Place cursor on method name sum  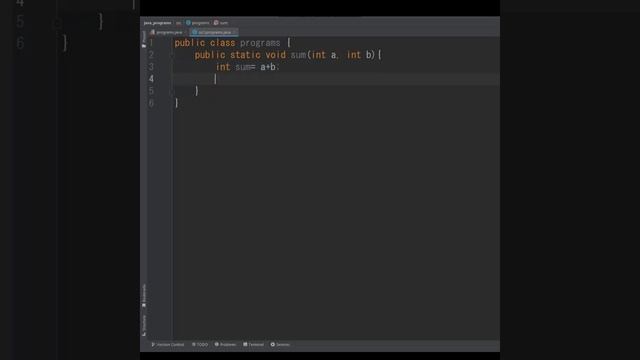298,55
